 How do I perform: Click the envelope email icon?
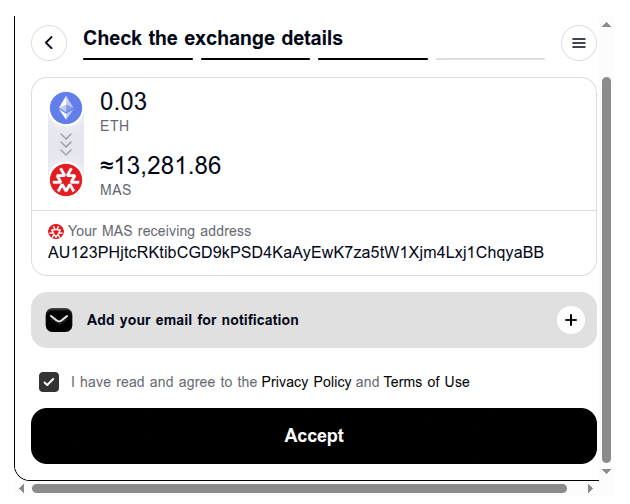(x=59, y=320)
